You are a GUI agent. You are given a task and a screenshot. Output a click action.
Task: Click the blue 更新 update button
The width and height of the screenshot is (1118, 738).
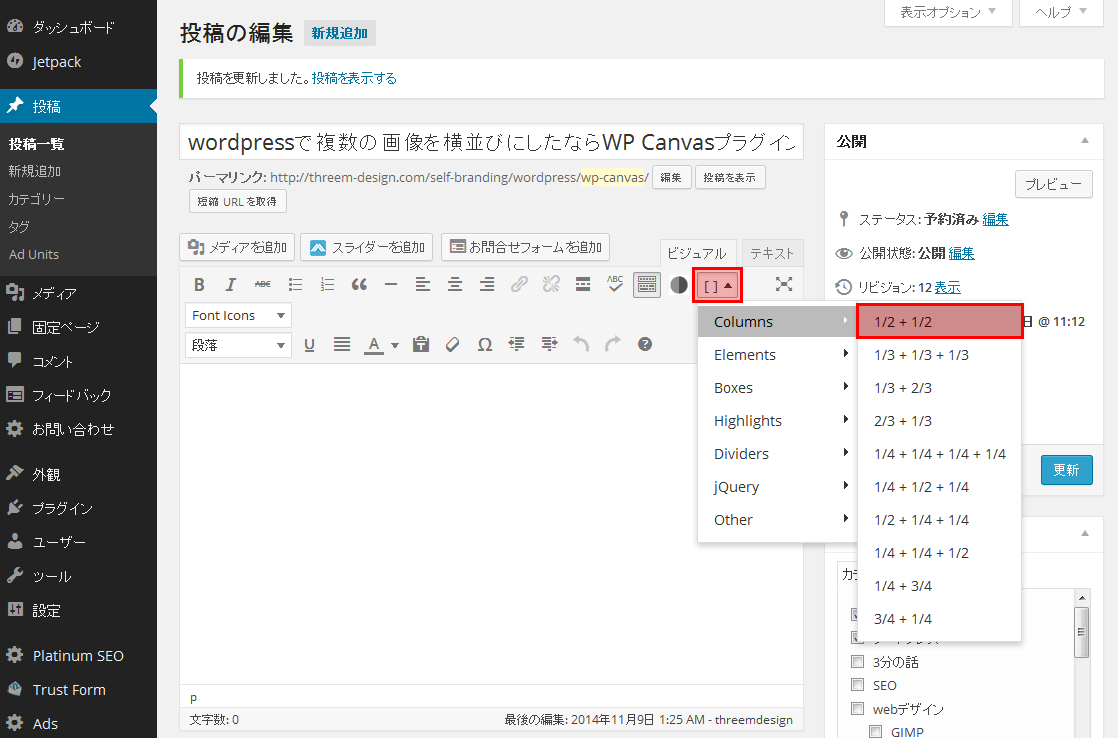tap(1067, 470)
